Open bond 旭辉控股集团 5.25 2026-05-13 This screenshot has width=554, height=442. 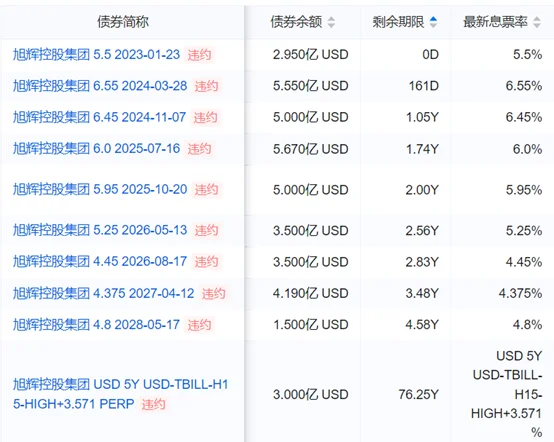(100, 230)
